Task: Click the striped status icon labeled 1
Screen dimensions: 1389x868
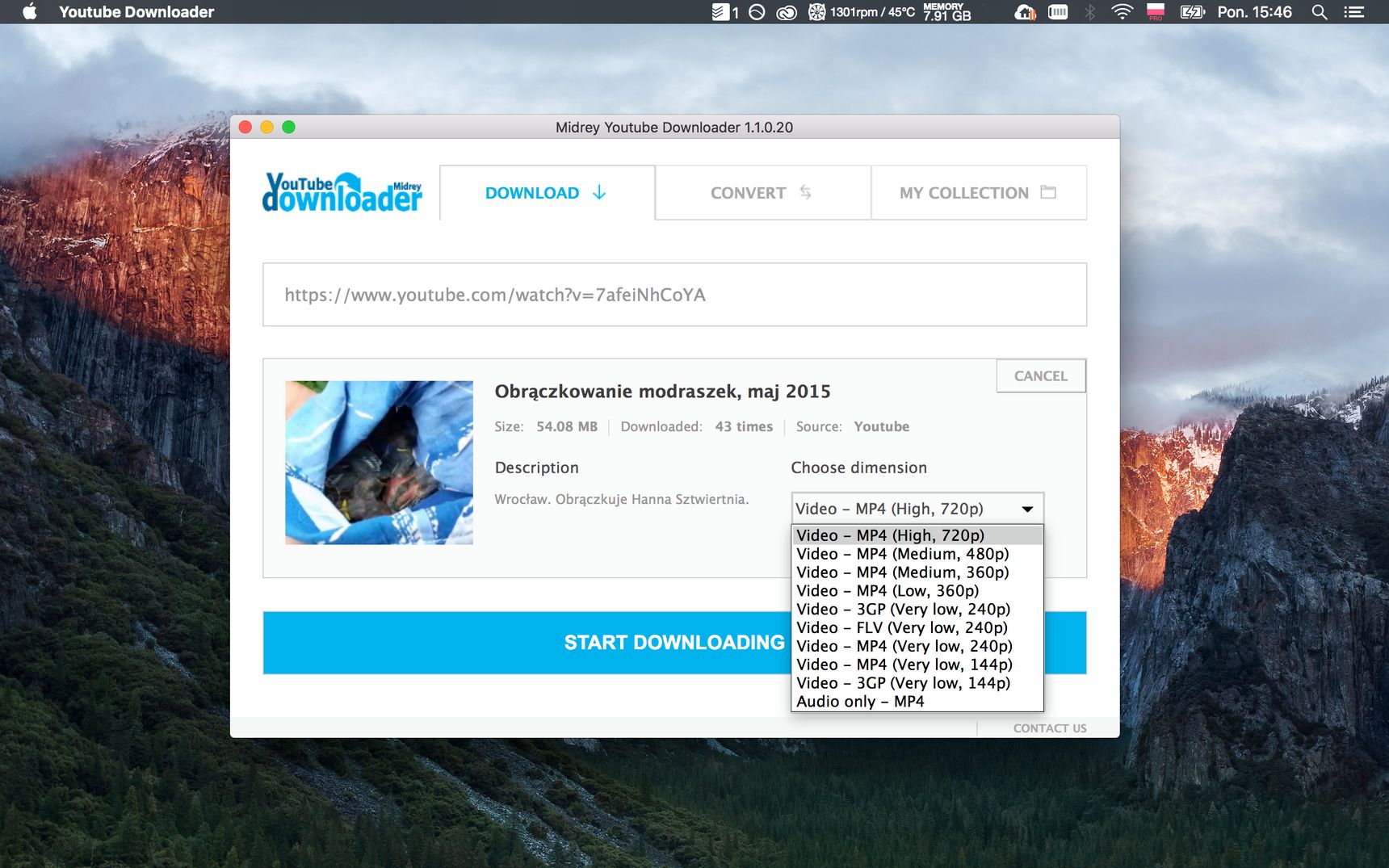Action: coord(725,11)
